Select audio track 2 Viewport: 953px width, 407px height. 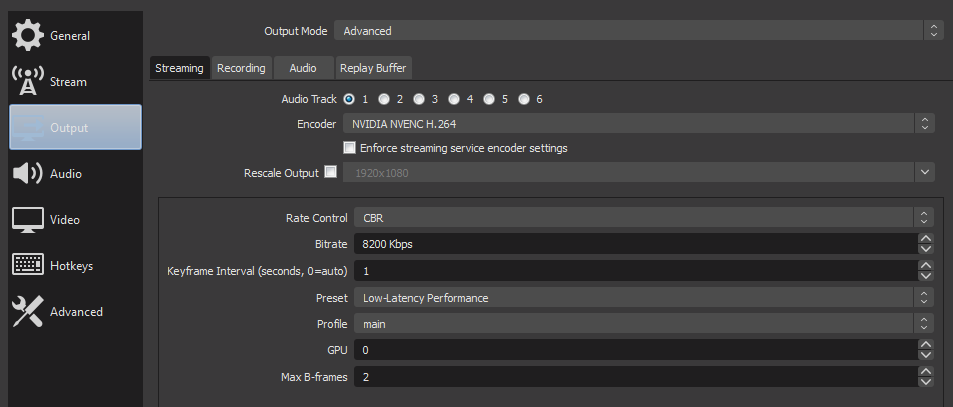click(x=384, y=99)
